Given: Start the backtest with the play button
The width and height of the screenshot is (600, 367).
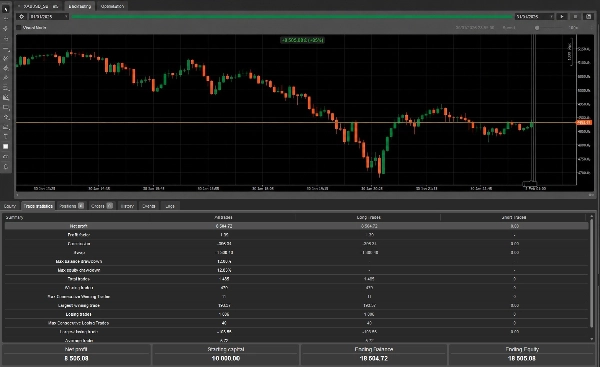Looking at the screenshot, I should (x=562, y=16).
